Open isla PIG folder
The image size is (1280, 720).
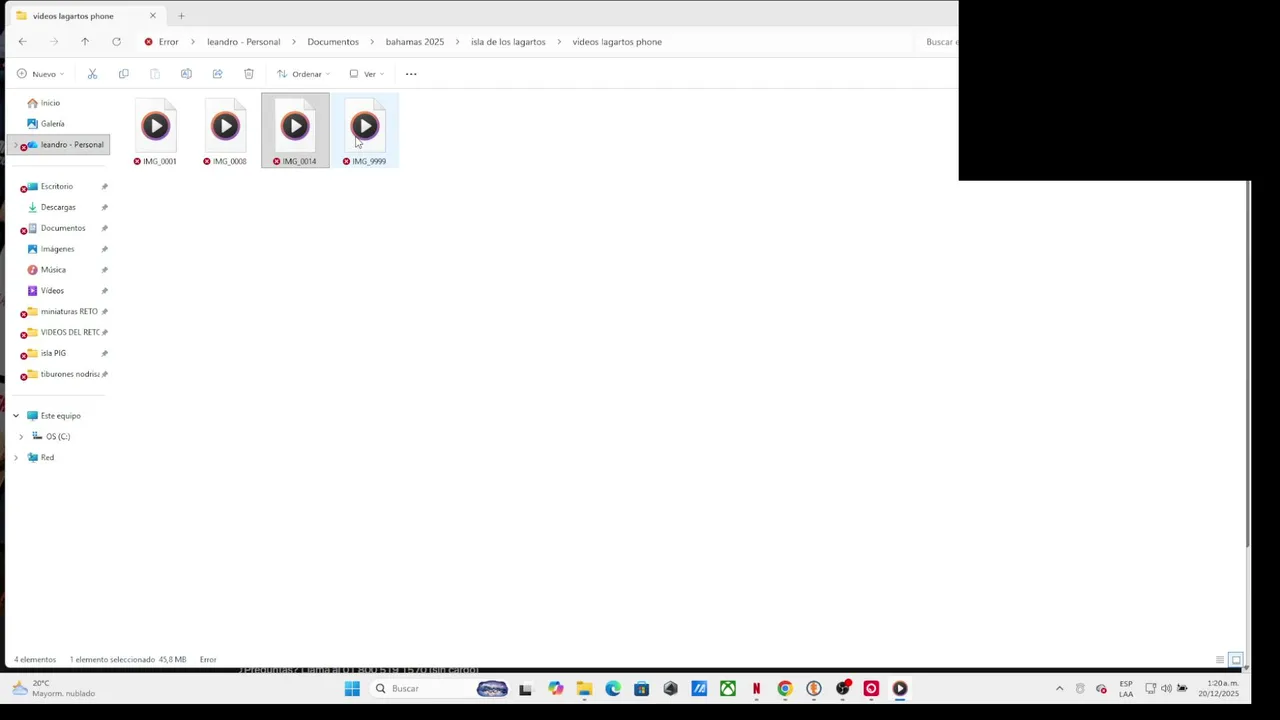[53, 353]
